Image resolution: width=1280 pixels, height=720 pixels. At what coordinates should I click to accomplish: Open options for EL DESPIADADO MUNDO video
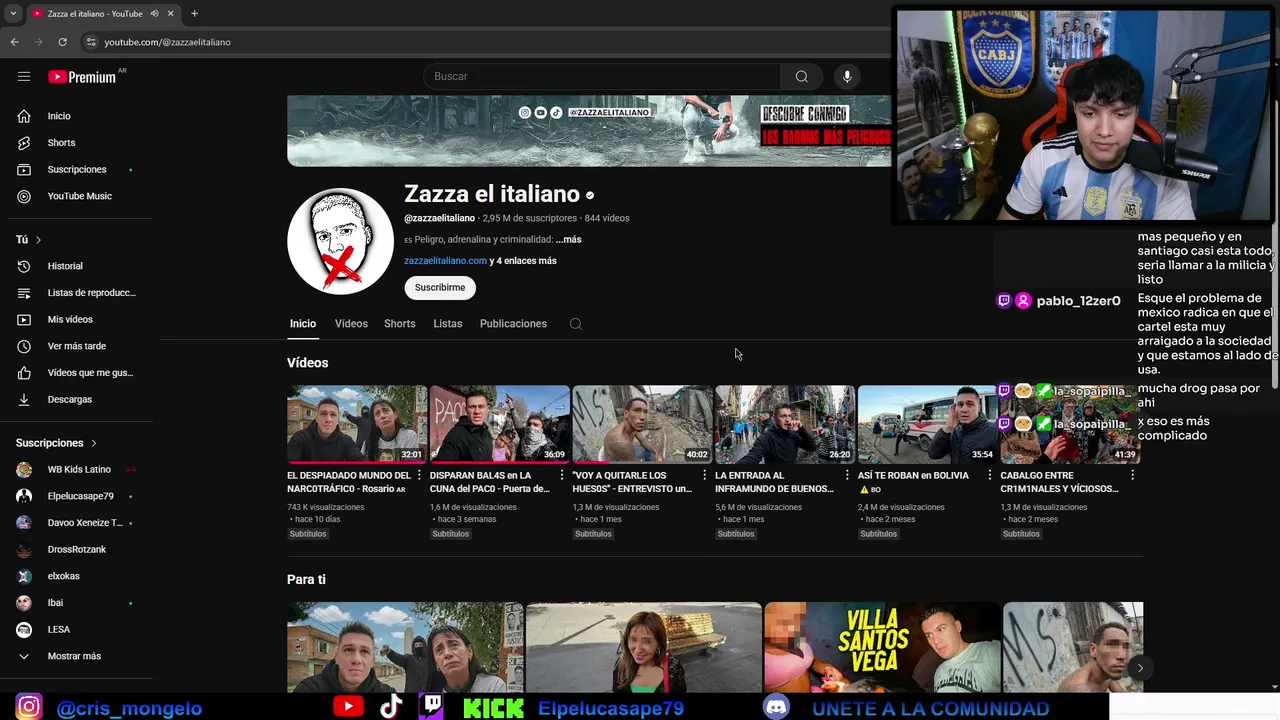pyautogui.click(x=419, y=475)
